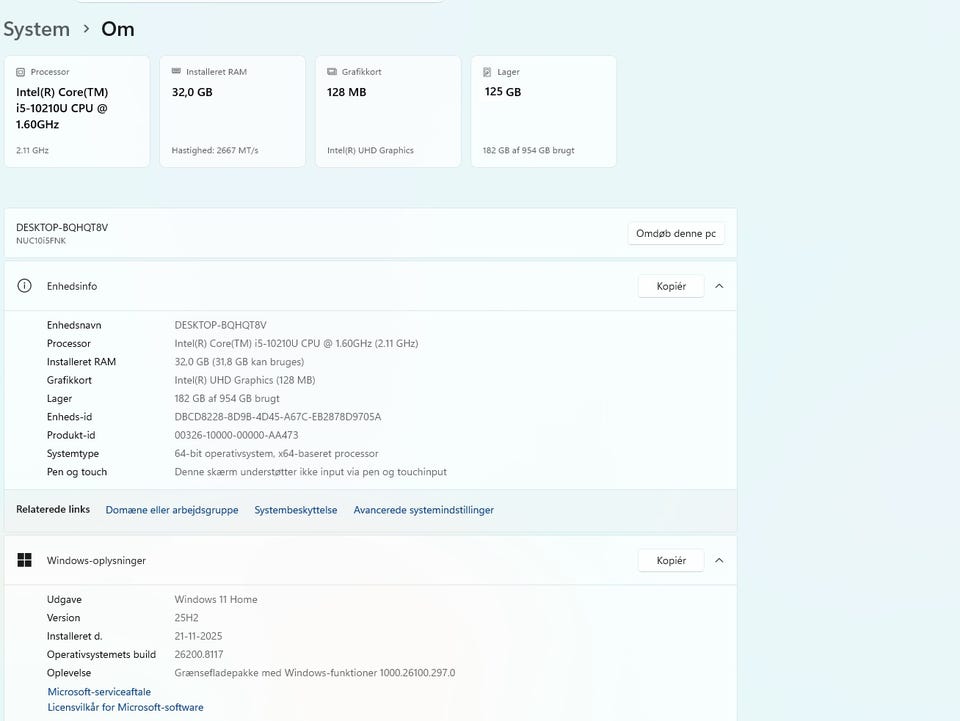Click the Installeret RAM memory icon

tap(176, 72)
